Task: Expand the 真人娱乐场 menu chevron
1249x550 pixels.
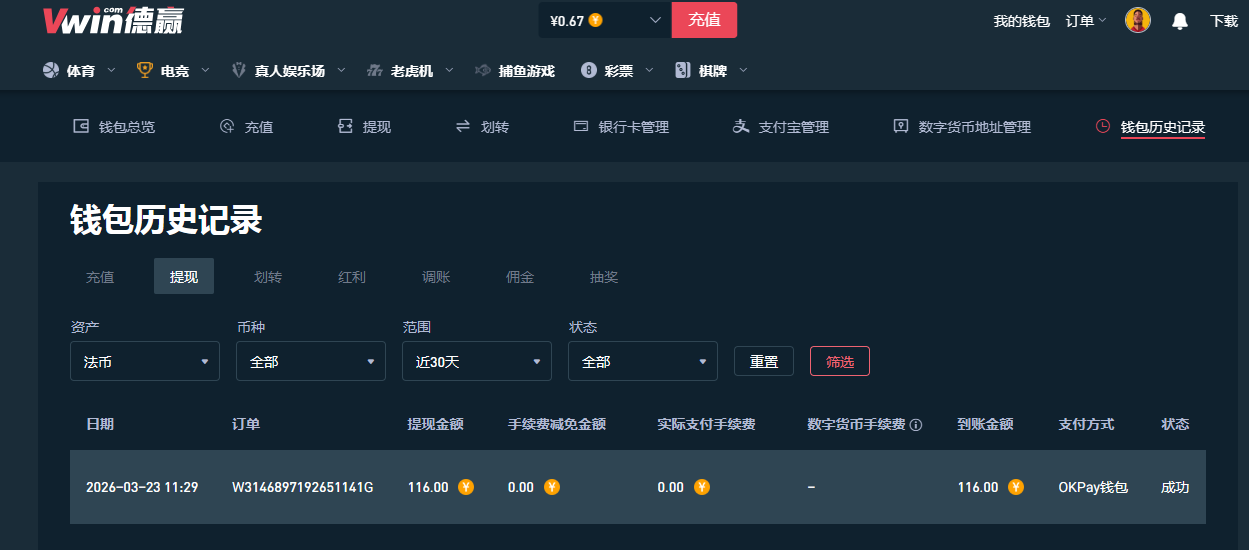Action: click(341, 70)
